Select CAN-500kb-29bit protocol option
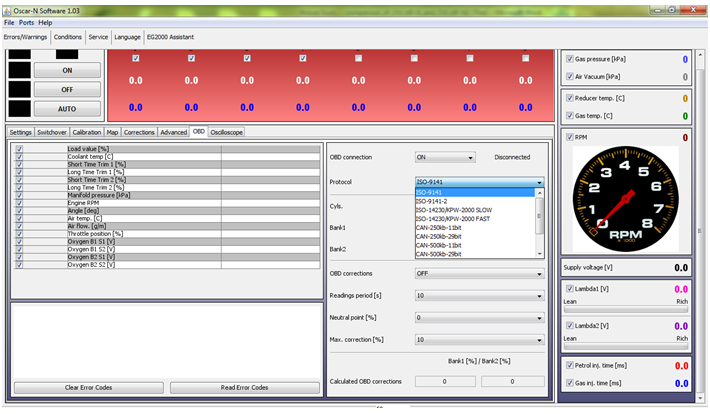The height and width of the screenshot is (414, 710). (x=475, y=254)
